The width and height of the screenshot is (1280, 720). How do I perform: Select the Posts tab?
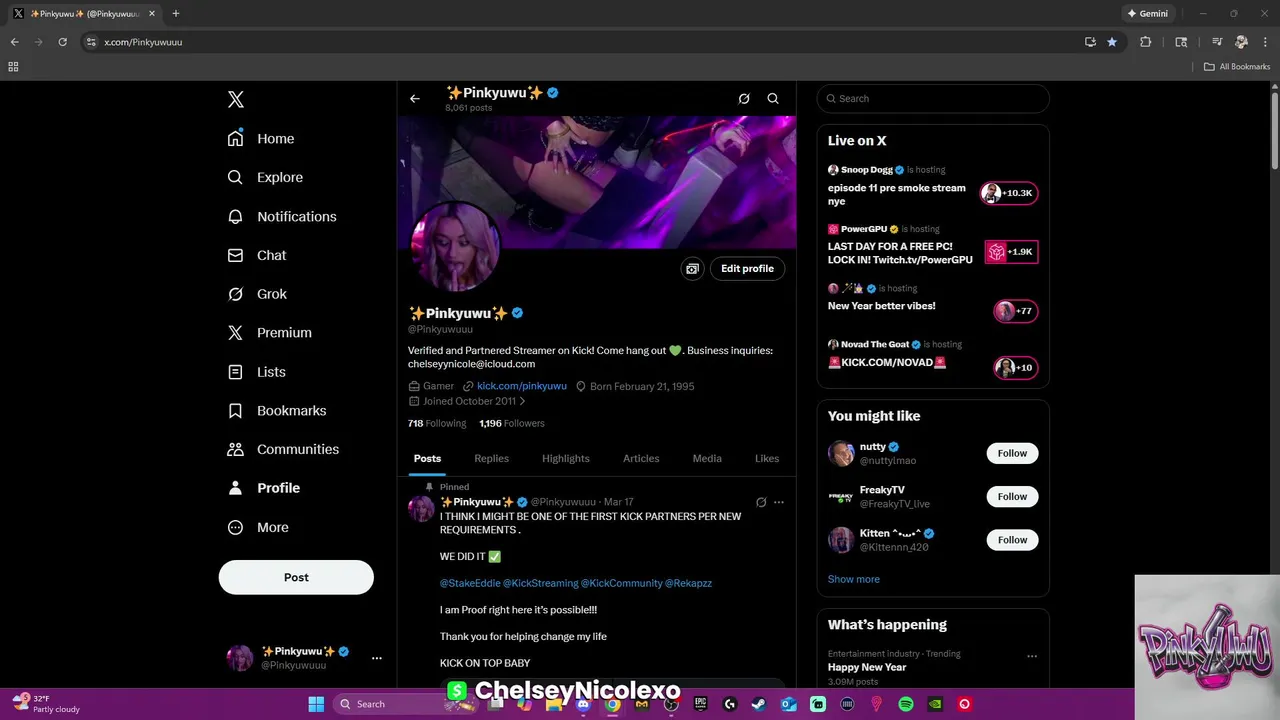(x=427, y=459)
